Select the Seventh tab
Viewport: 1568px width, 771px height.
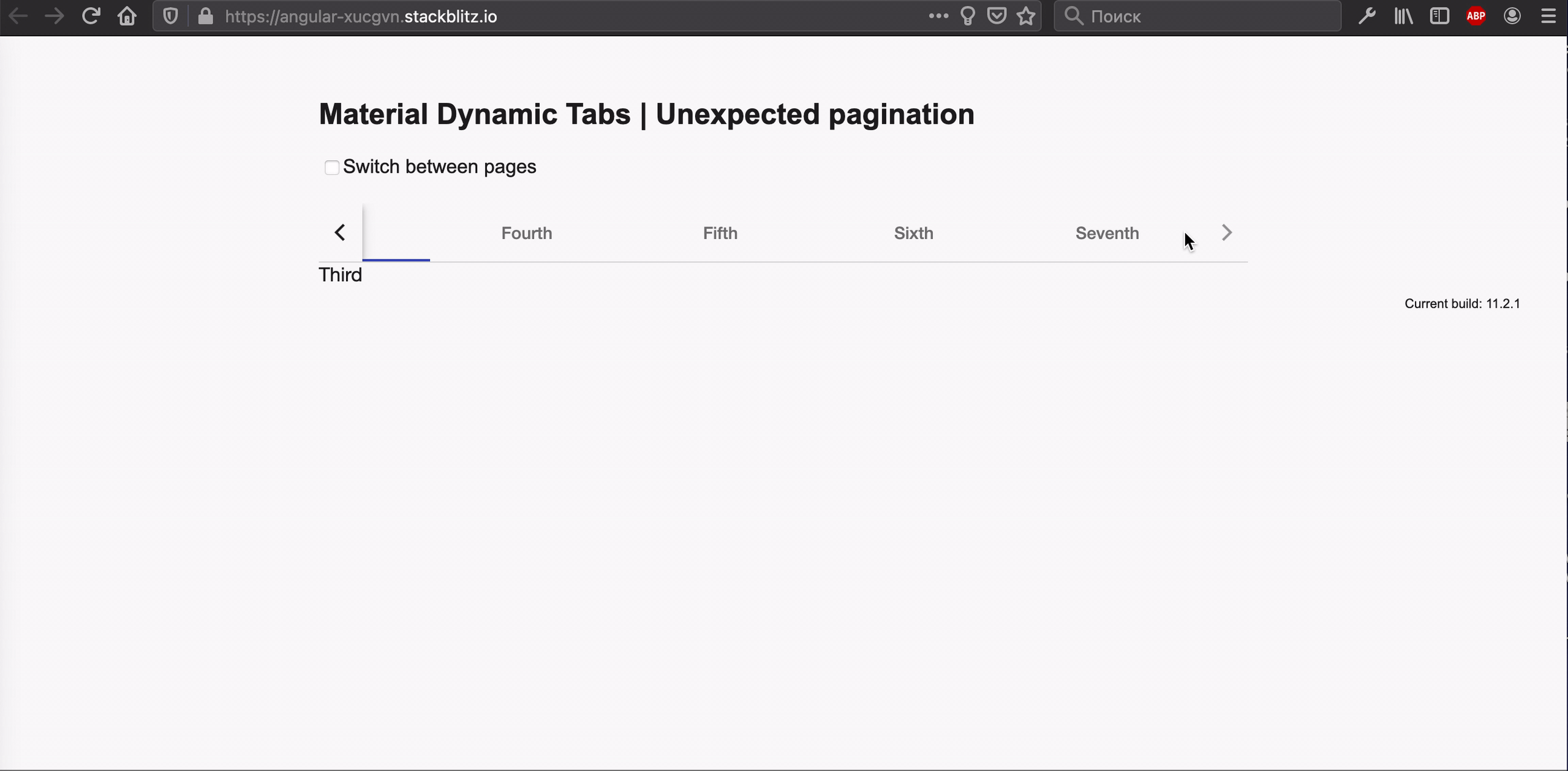click(1106, 233)
